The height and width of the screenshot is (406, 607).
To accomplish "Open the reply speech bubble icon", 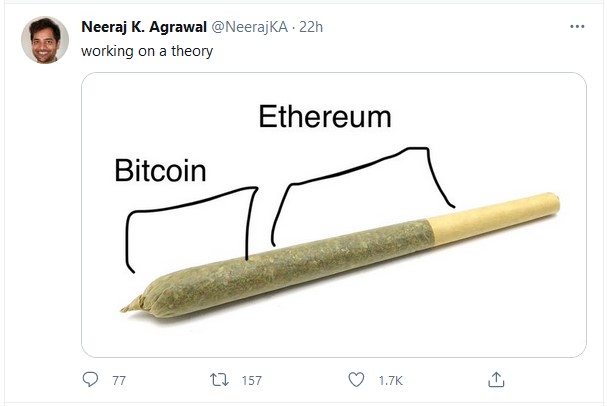I will tap(90, 379).
